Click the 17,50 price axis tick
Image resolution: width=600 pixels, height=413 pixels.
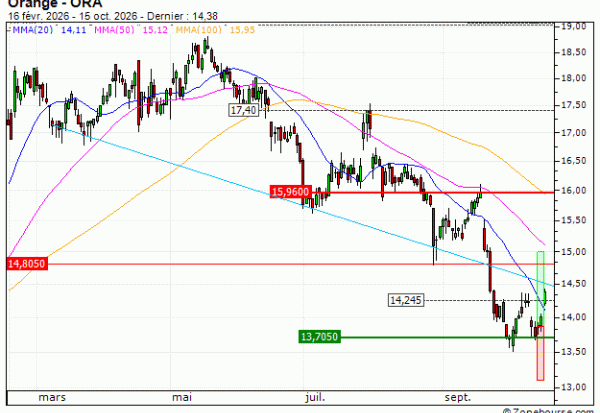[574, 105]
